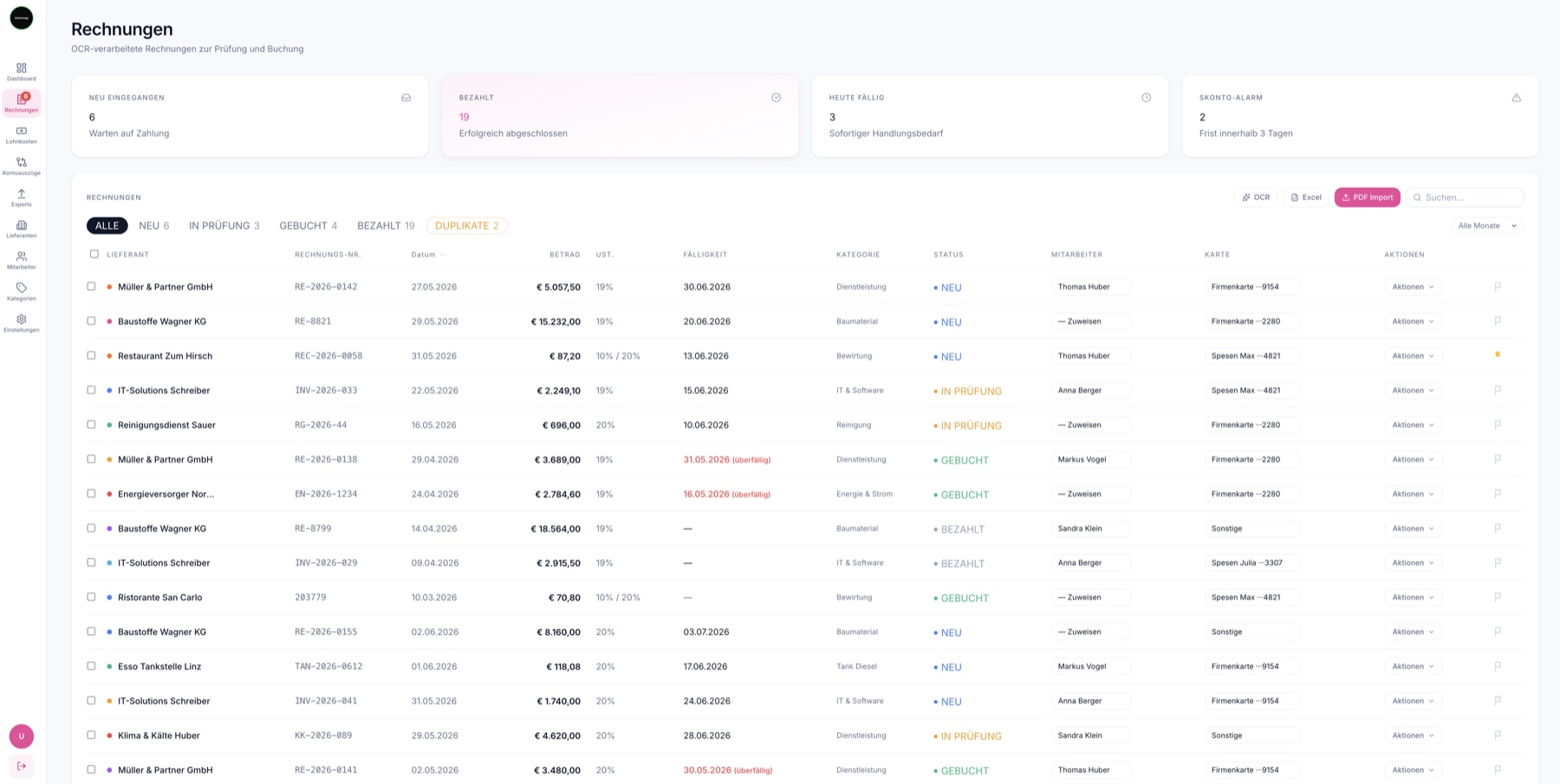The height and width of the screenshot is (784, 1560).
Task: Click the Excel export button
Action: click(1306, 198)
